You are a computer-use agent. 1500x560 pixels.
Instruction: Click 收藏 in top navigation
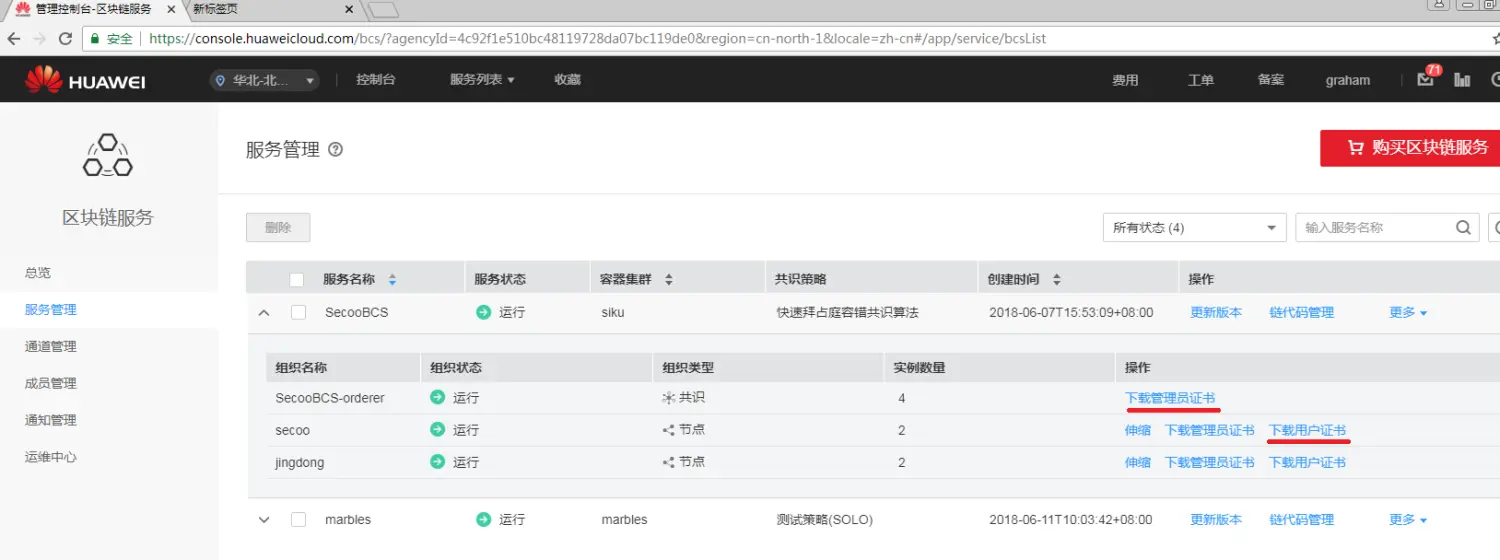click(x=568, y=80)
